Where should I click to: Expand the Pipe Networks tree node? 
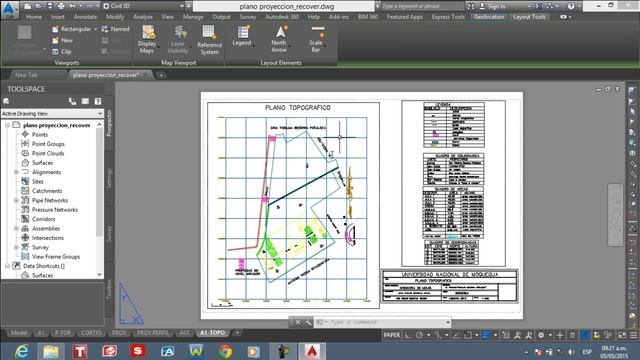point(16,200)
